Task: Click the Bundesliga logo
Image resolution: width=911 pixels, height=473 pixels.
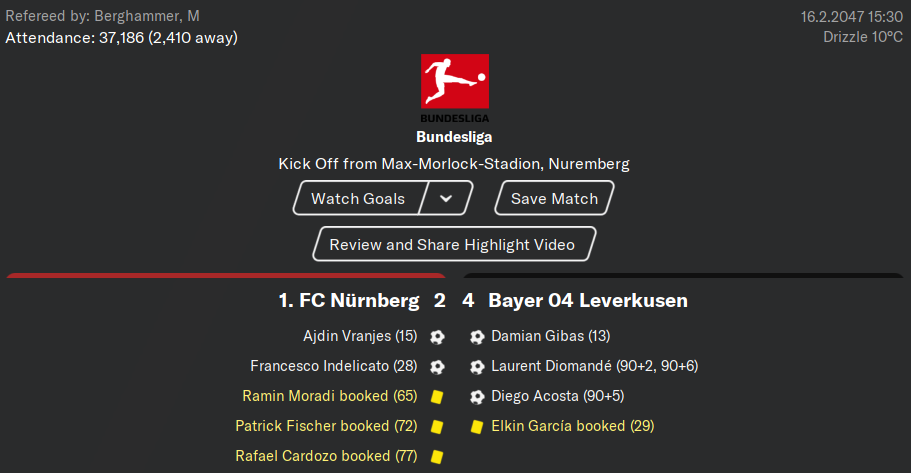Action: (x=455, y=88)
